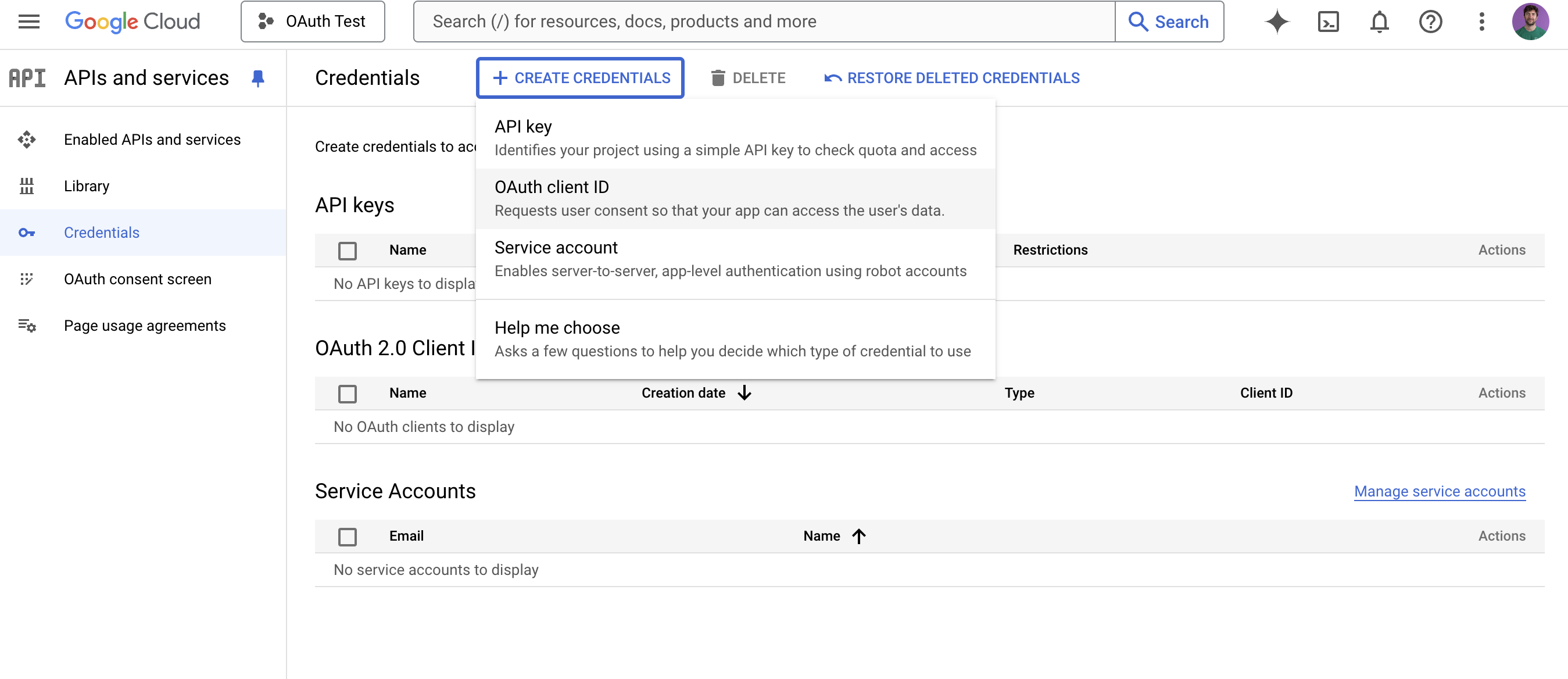
Task: Click APIs and services heading
Action: pos(146,78)
